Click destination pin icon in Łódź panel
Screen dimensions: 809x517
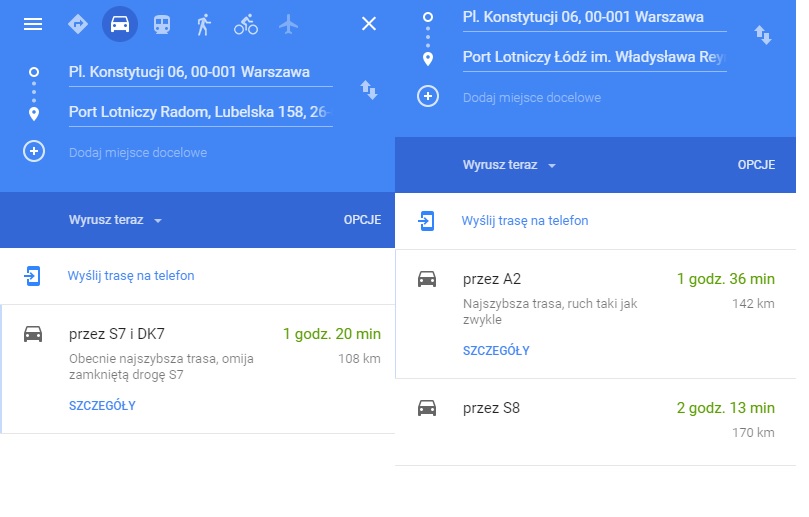pyautogui.click(x=428, y=59)
